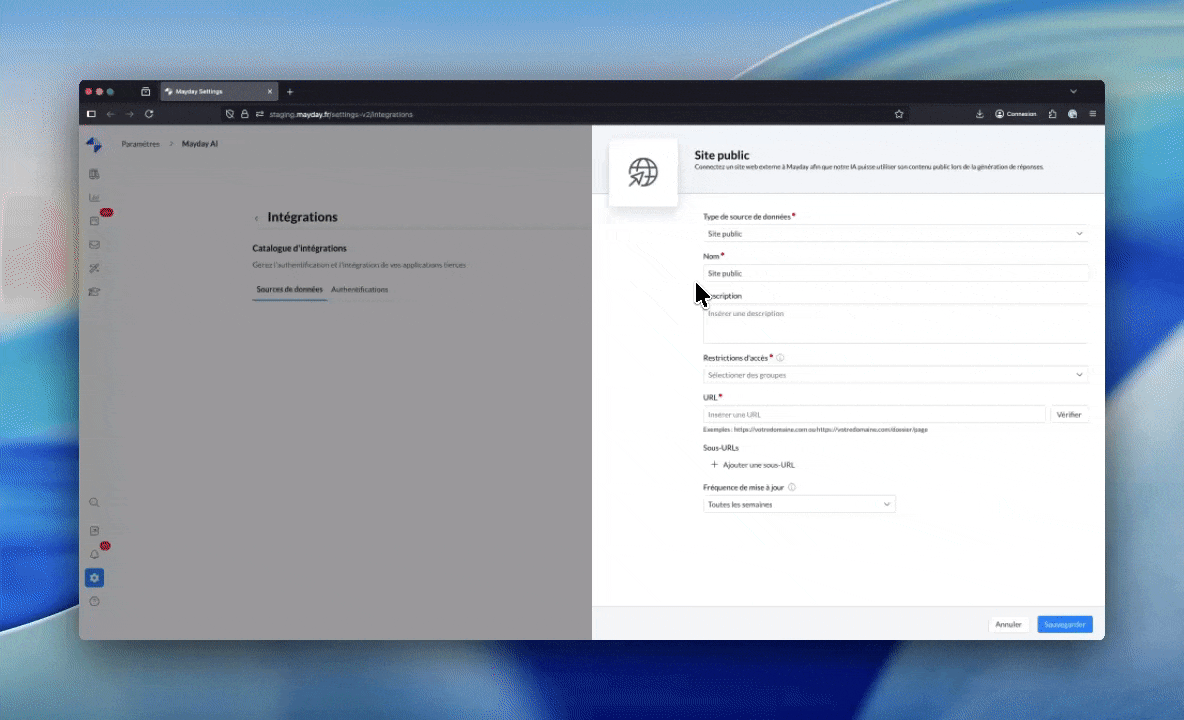Click the search magnifier icon in the sidebar

pyautogui.click(x=95, y=503)
